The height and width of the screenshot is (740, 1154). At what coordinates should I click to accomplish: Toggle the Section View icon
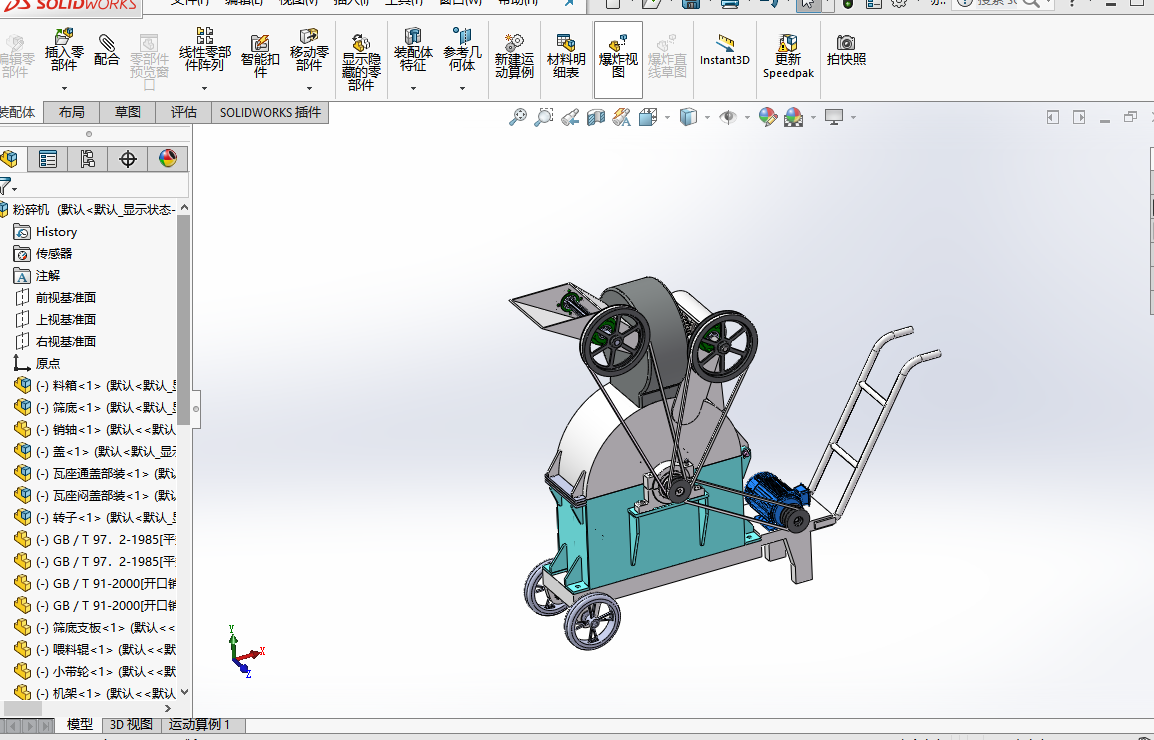point(595,117)
